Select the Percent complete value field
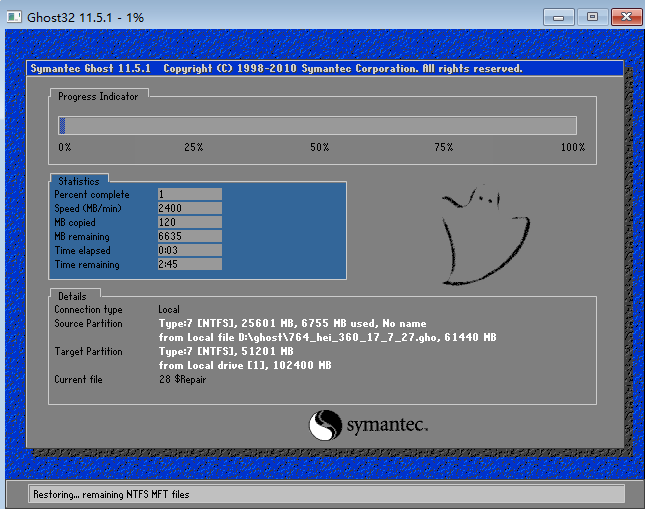 189,194
